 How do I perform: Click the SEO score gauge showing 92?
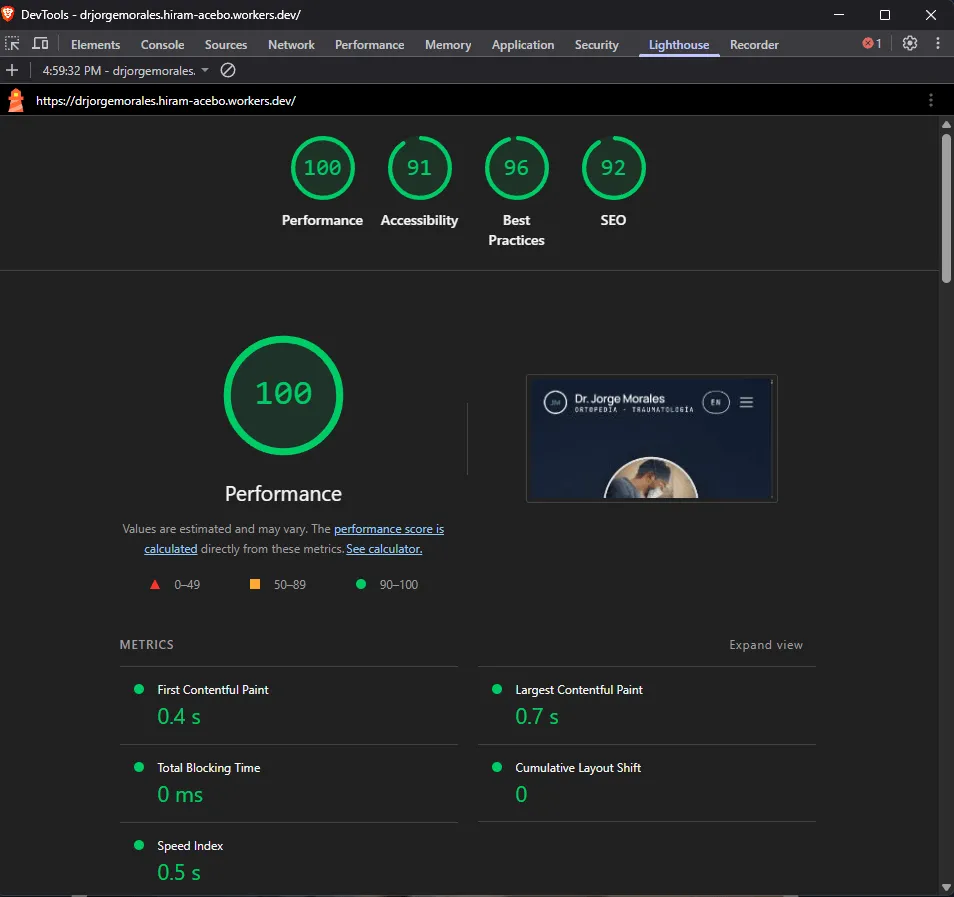click(x=613, y=168)
